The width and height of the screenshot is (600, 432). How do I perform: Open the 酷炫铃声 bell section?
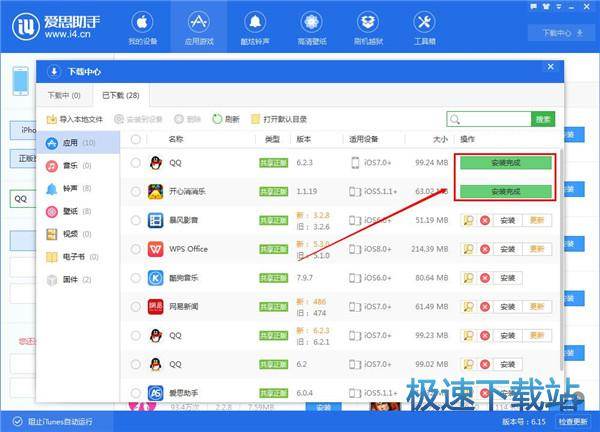point(255,28)
